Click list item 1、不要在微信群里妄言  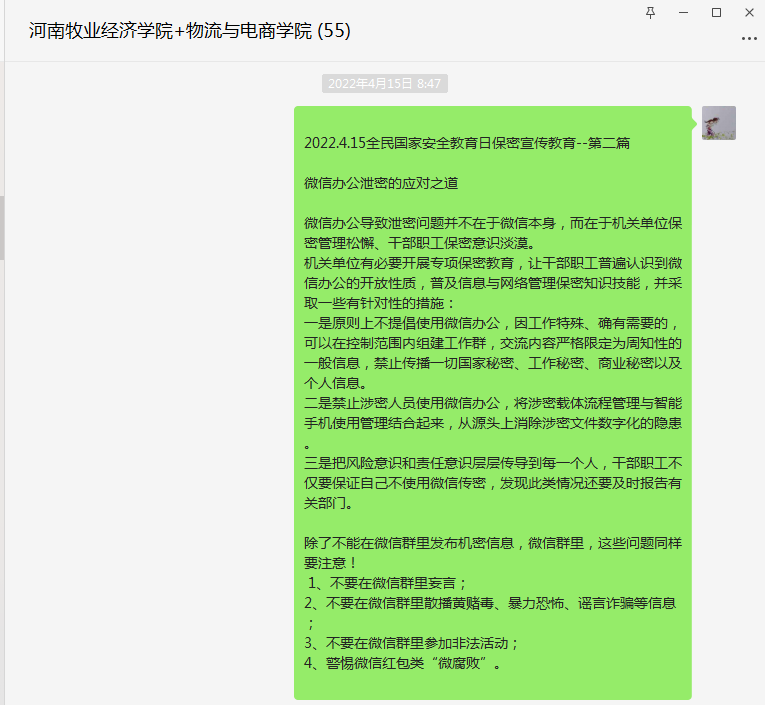tap(388, 583)
